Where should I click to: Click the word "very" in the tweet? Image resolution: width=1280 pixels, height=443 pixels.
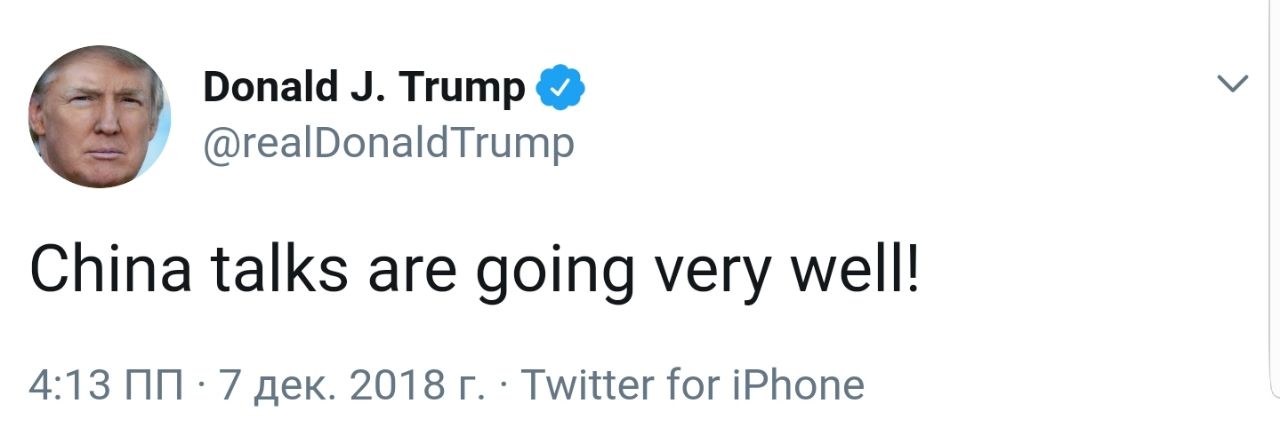(x=714, y=270)
